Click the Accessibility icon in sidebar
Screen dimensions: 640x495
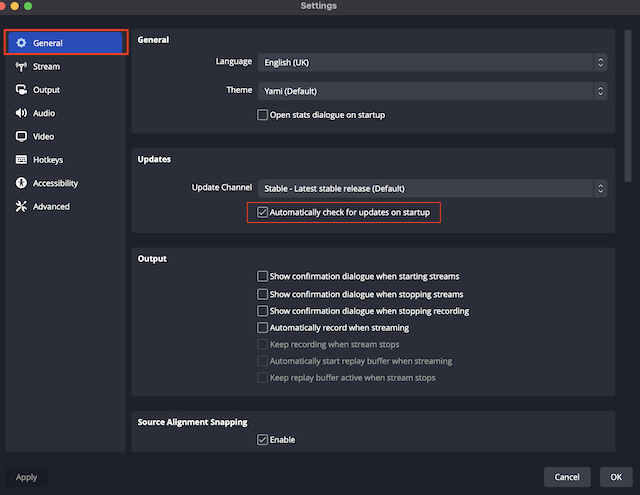click(x=21, y=183)
